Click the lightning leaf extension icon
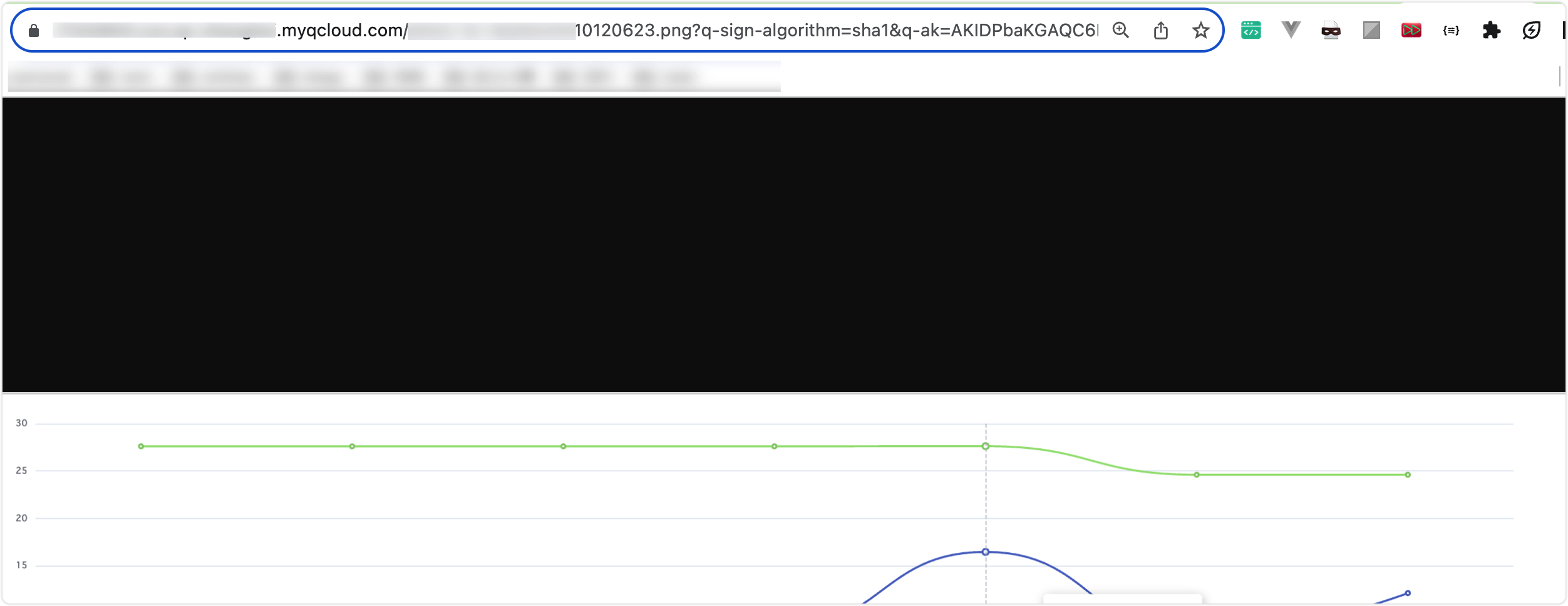Viewport: 1568px width, 606px height. [x=1531, y=30]
